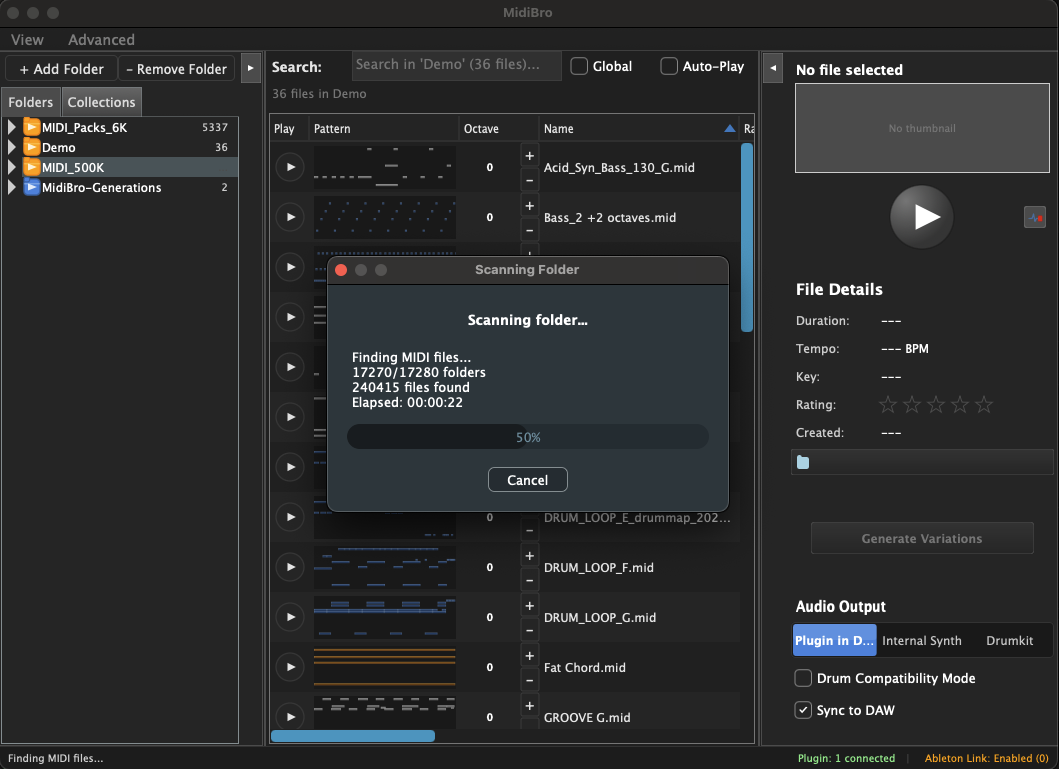
Task: Click the red waveform icon beside the preview
Action: (1035, 217)
